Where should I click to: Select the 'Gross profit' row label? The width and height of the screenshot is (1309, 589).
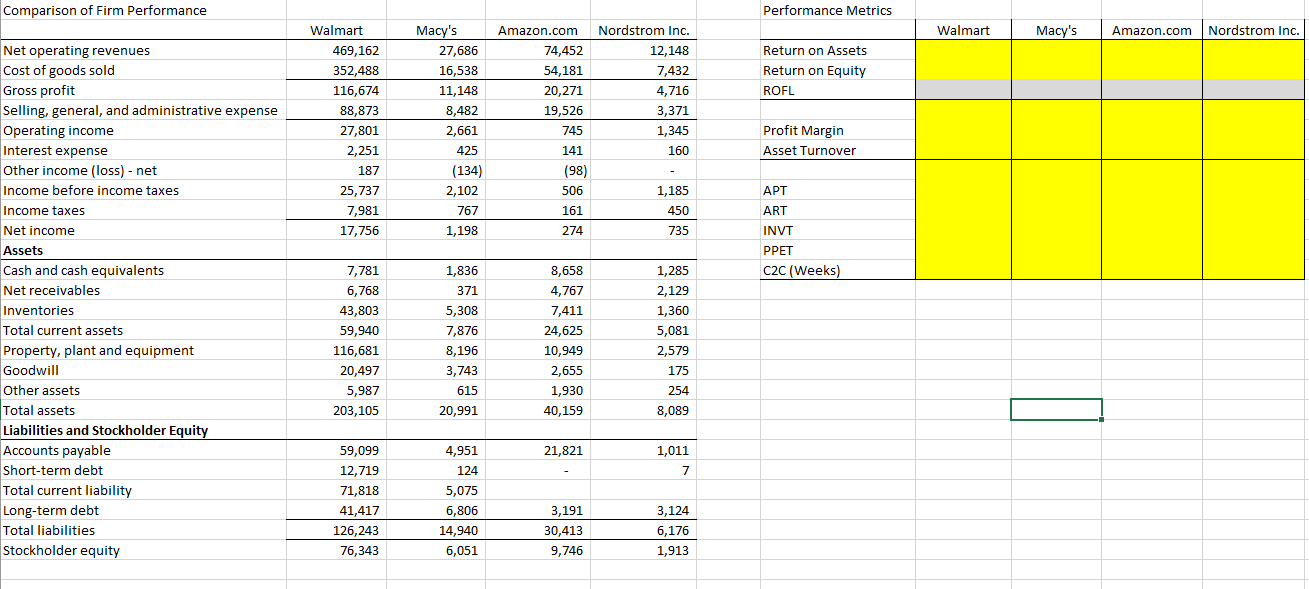point(39,90)
